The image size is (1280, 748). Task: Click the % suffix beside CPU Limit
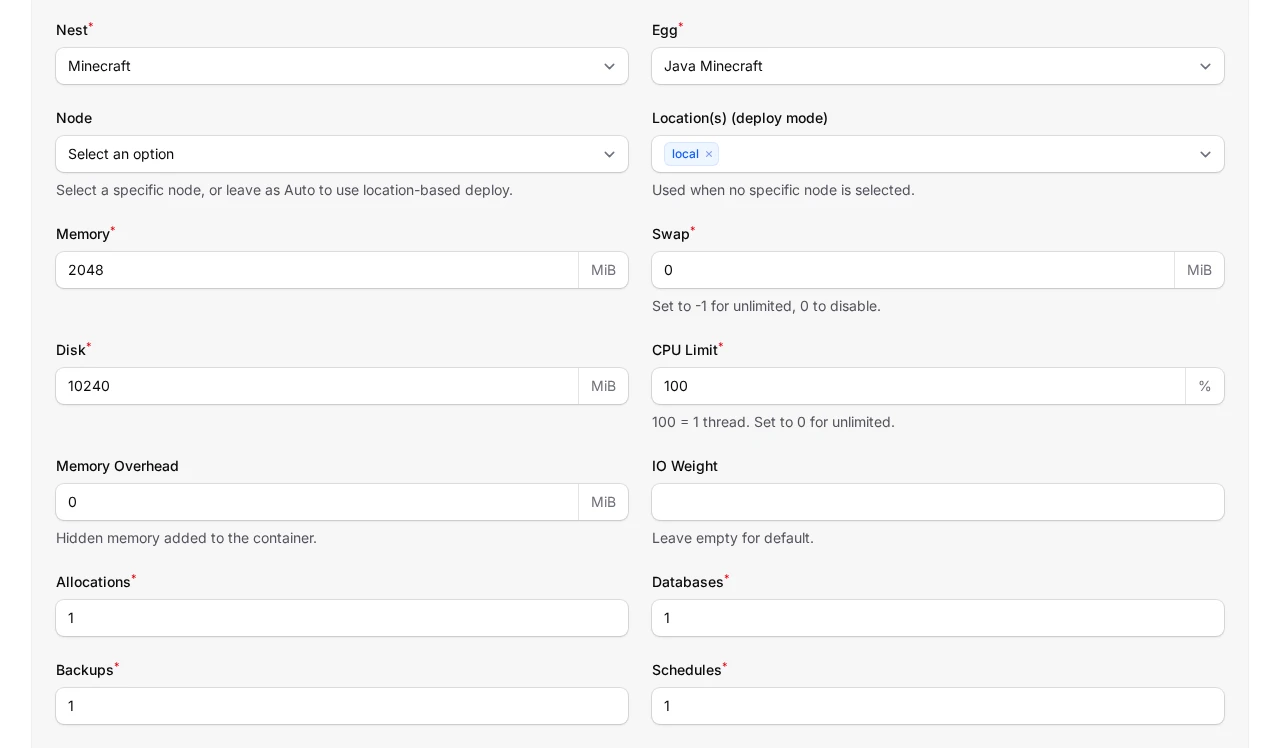tap(1205, 386)
